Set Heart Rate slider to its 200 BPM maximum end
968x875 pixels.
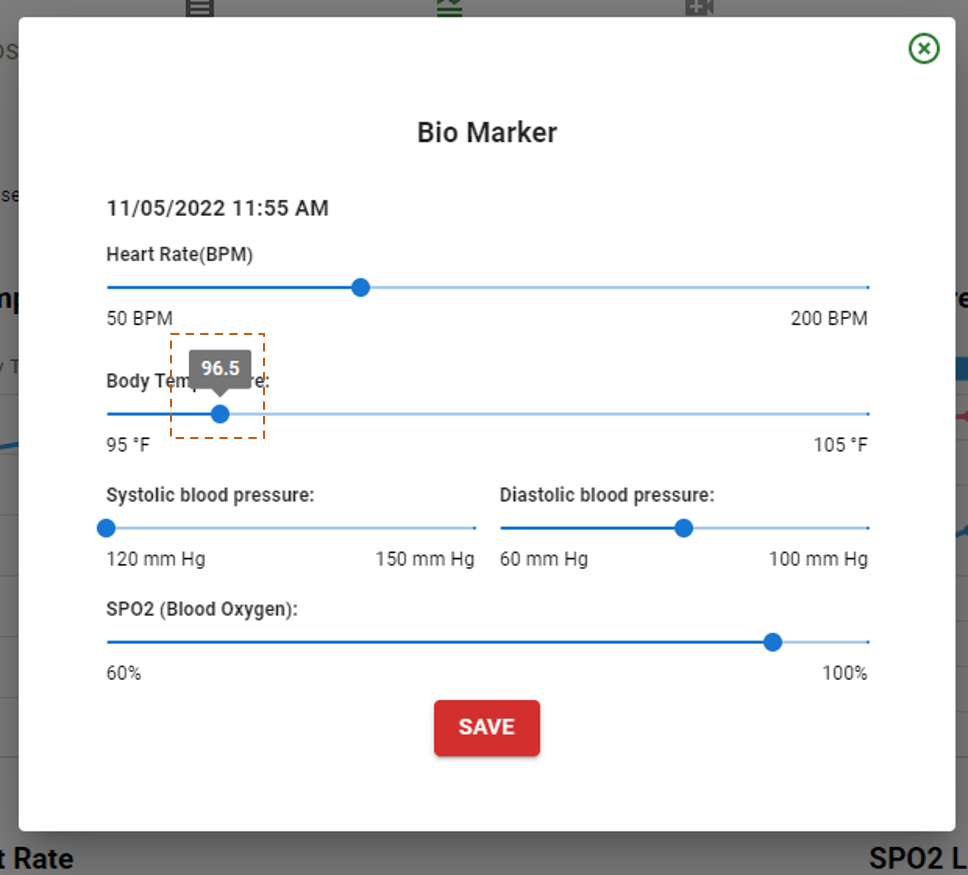(866, 288)
